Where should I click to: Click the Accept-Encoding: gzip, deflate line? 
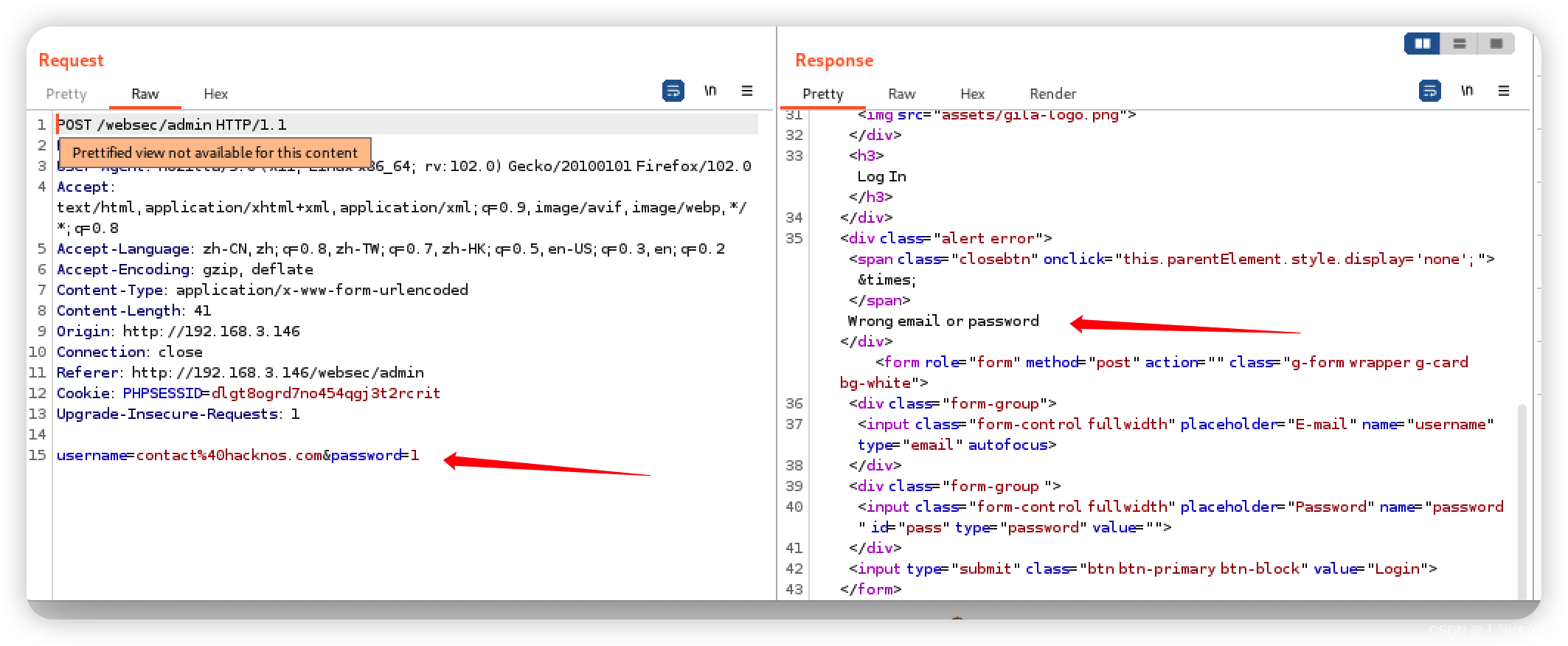(x=185, y=269)
